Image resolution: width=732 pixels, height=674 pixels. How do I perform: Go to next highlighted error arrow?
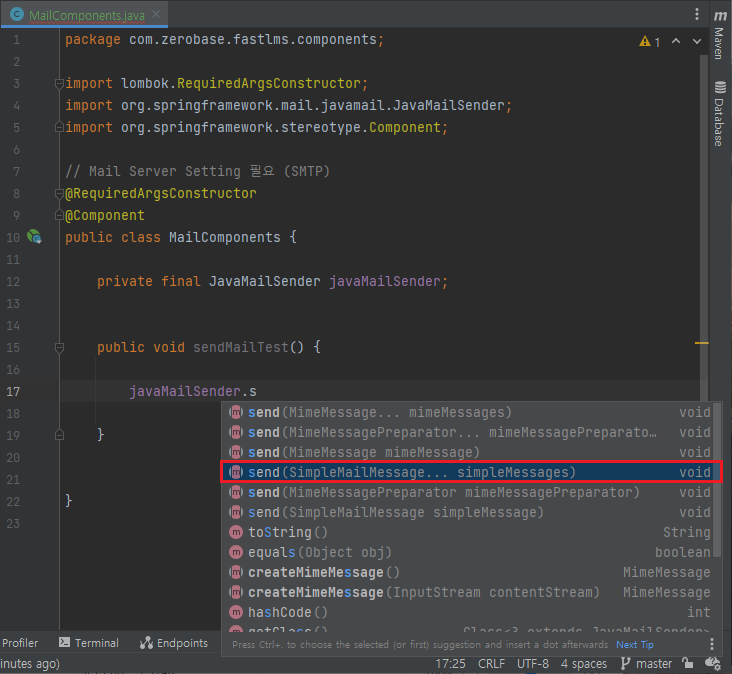coord(697,41)
